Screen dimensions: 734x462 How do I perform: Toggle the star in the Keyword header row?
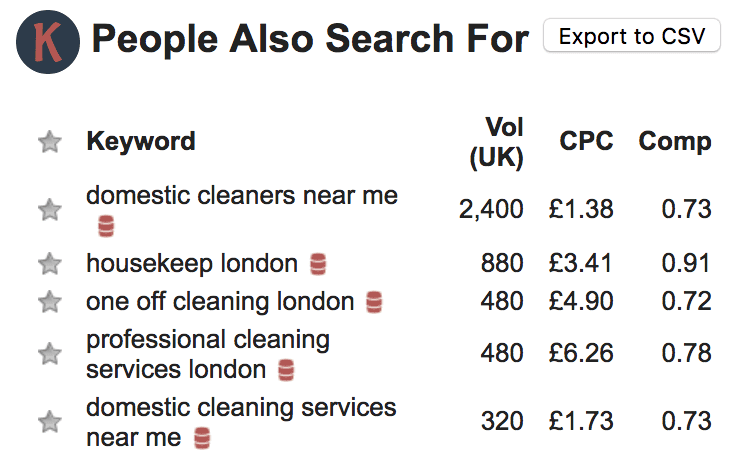(49, 143)
